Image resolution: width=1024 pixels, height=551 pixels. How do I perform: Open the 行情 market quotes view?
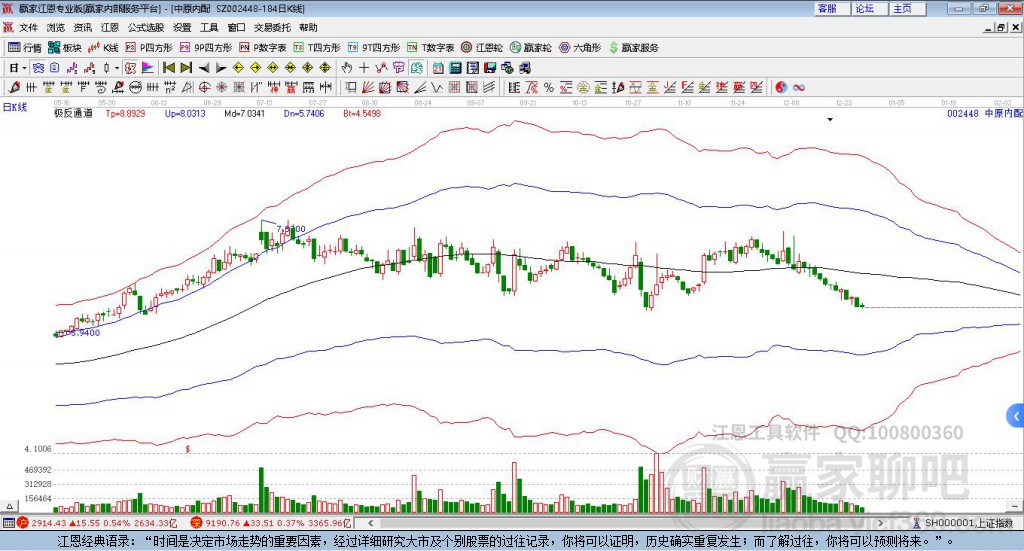coord(25,48)
